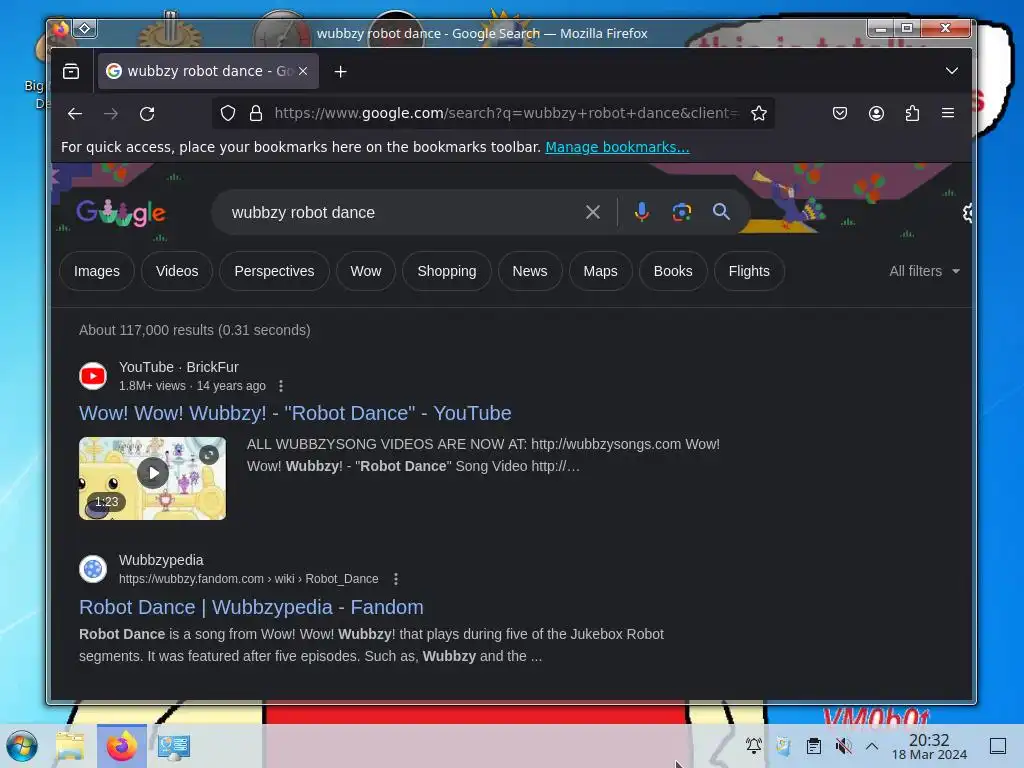
Task: Open the system settings taskbar icon
Action: 173,746
